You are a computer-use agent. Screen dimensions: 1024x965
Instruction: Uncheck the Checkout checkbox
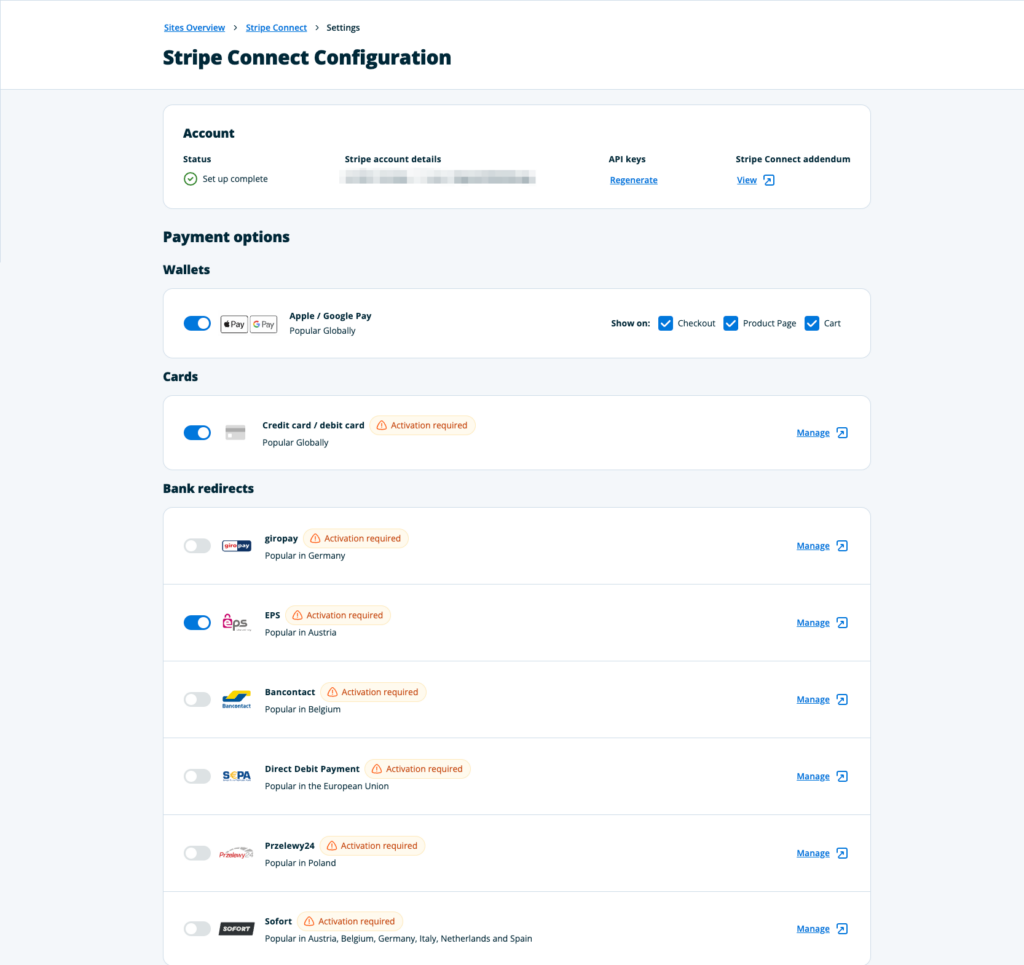coord(666,323)
